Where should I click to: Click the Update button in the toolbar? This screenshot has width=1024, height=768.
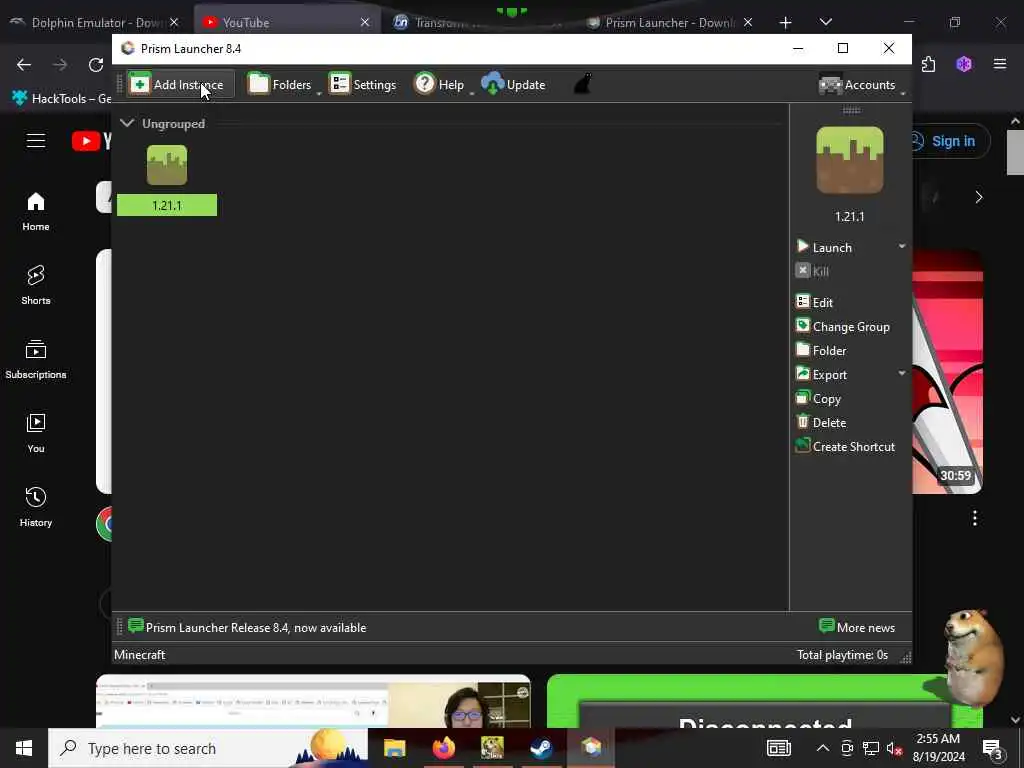513,84
